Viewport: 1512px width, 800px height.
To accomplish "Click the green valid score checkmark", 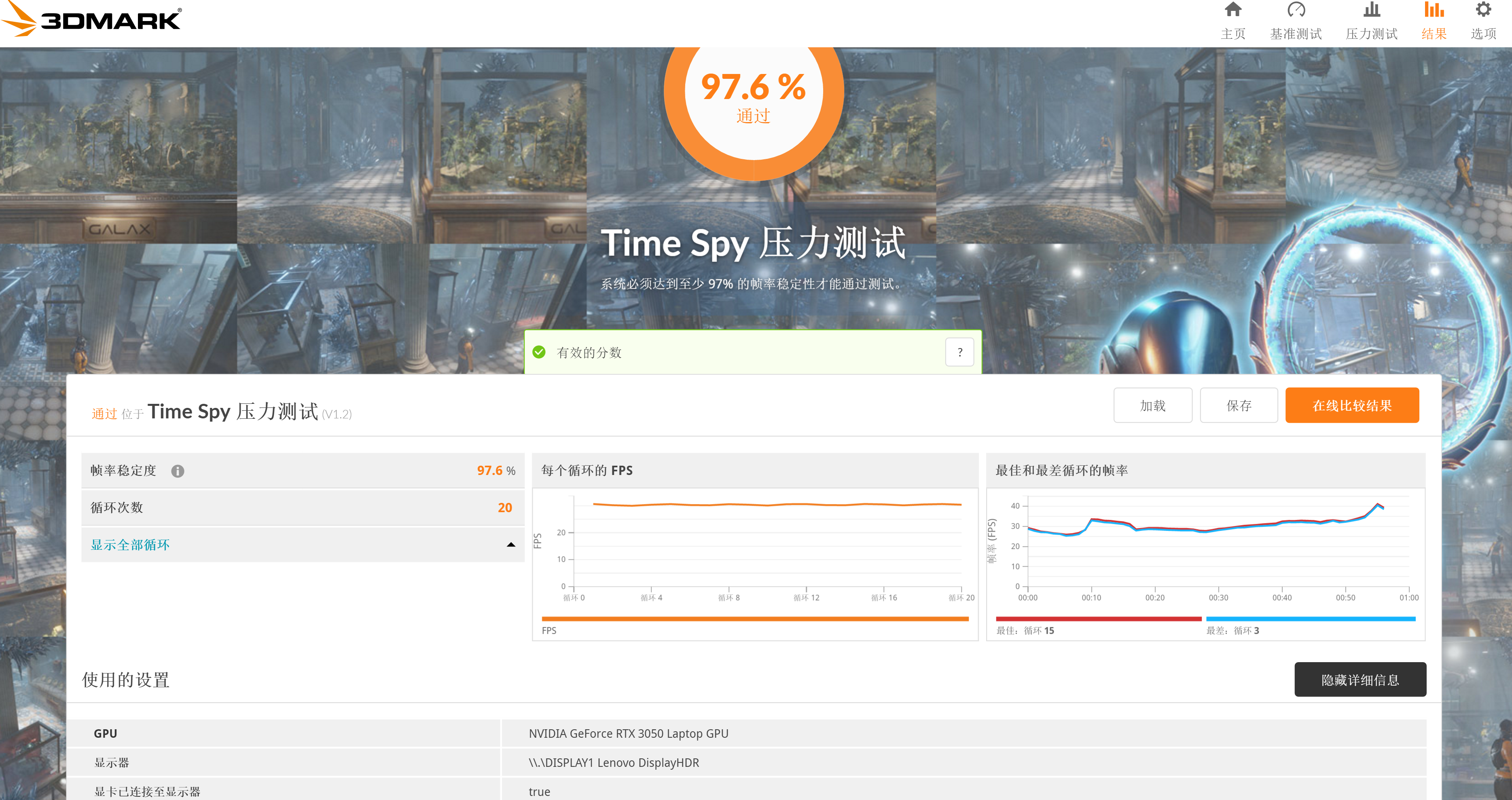I will point(539,352).
